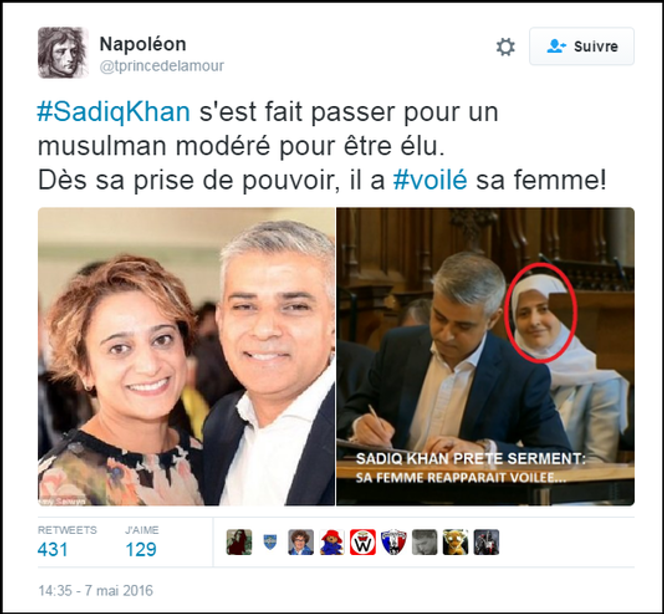This screenshot has height=614, width=664.
Task: Open the Paddington bear avatar
Action: [332, 542]
